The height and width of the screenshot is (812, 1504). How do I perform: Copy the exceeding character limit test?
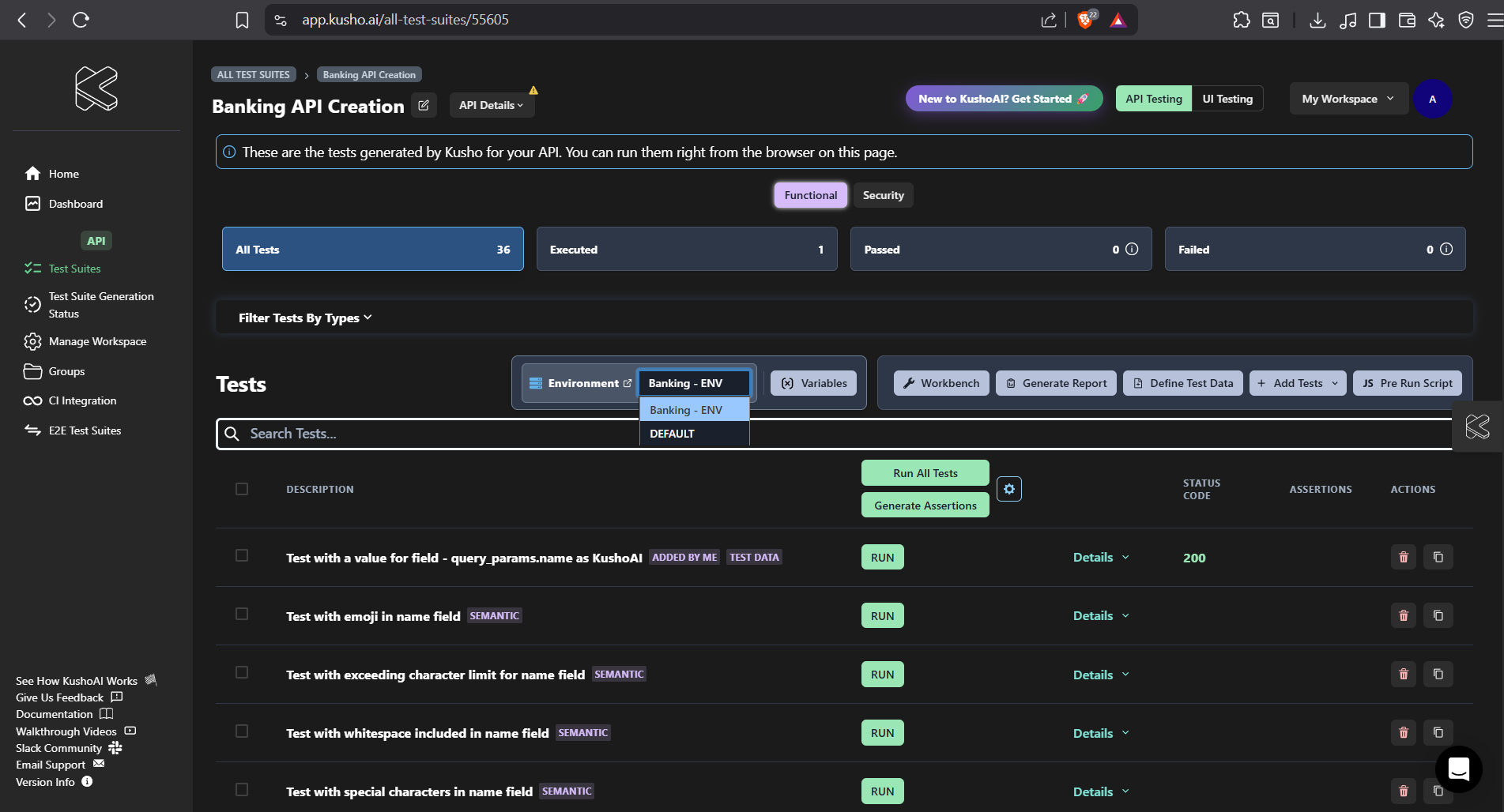pyautogui.click(x=1438, y=674)
